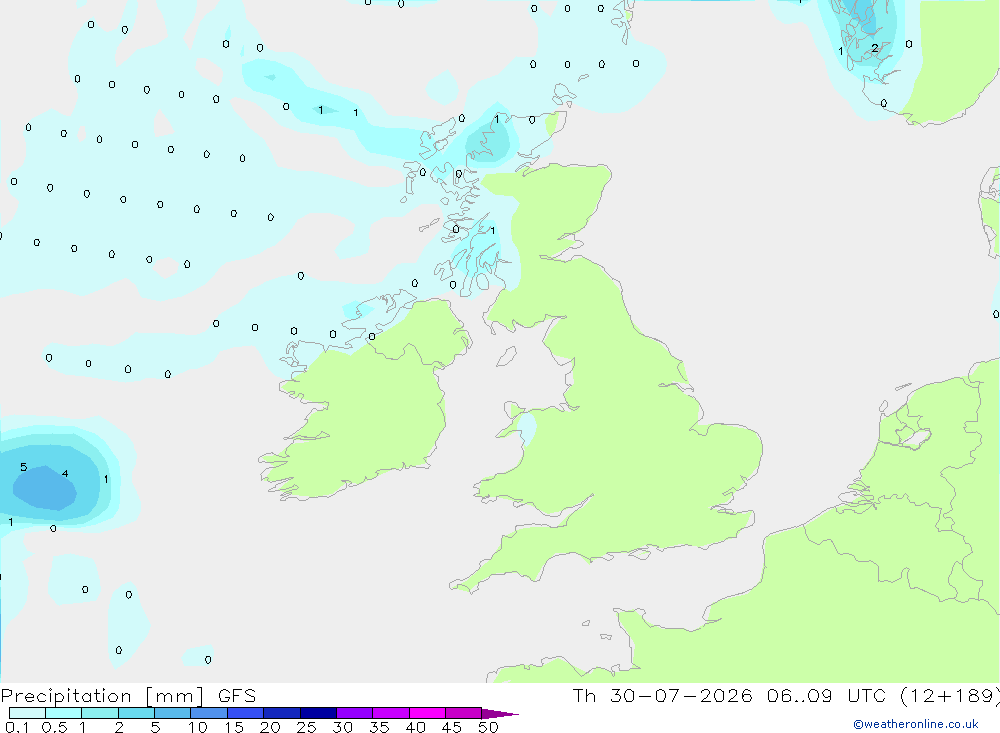Click the '2' rainfall value on the map

874,48
